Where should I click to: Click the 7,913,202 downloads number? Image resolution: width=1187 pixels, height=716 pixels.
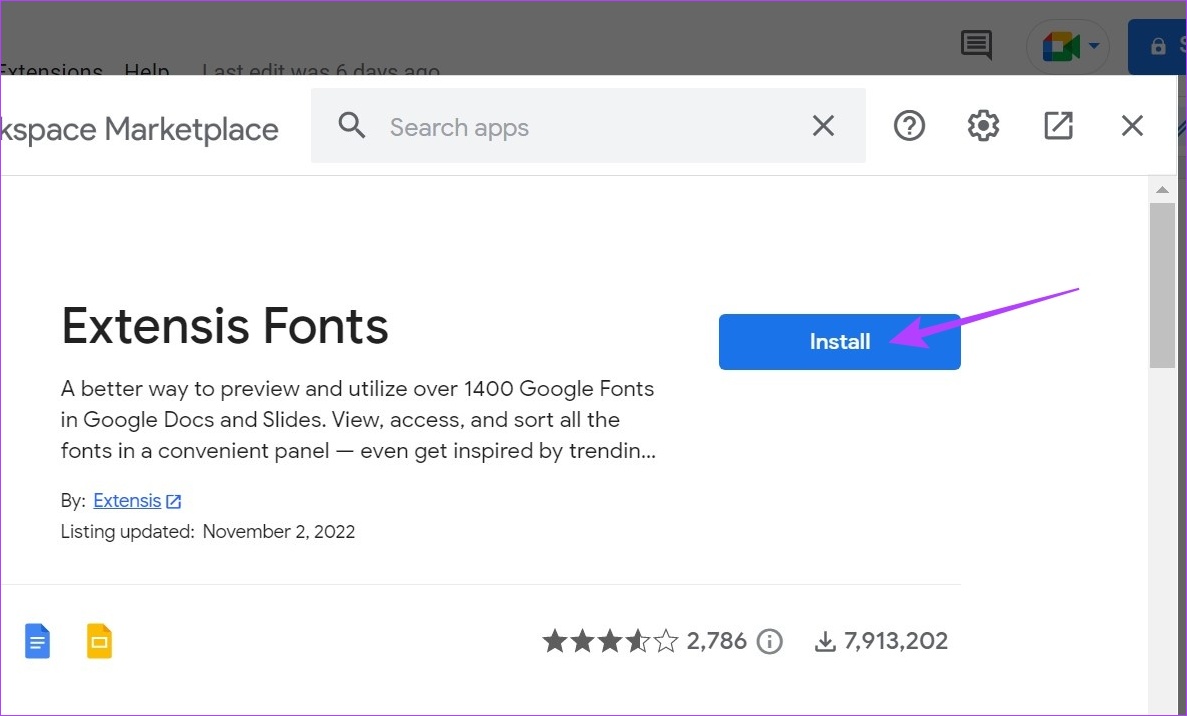[896, 642]
